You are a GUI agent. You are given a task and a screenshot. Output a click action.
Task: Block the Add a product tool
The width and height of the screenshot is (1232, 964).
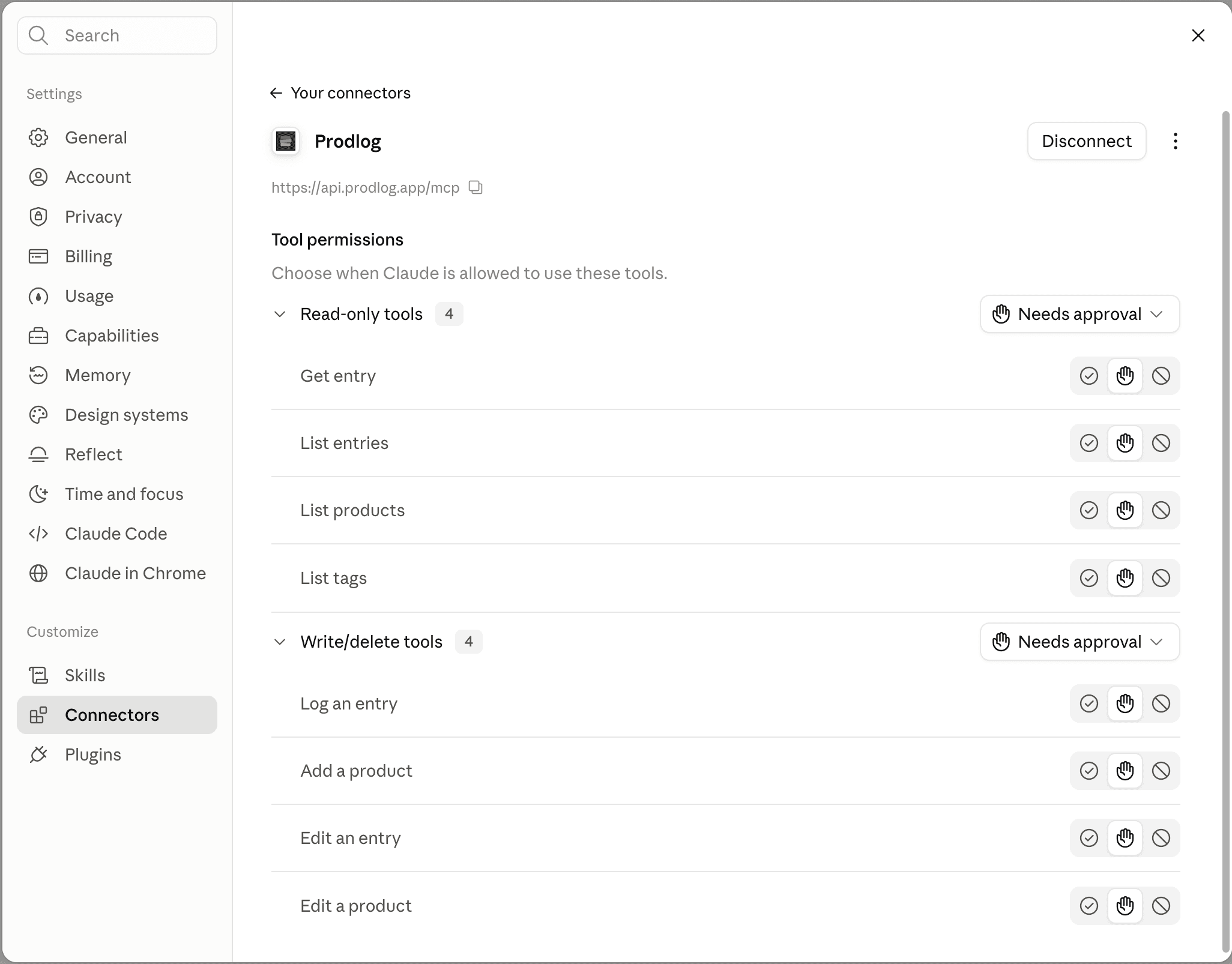point(1161,771)
